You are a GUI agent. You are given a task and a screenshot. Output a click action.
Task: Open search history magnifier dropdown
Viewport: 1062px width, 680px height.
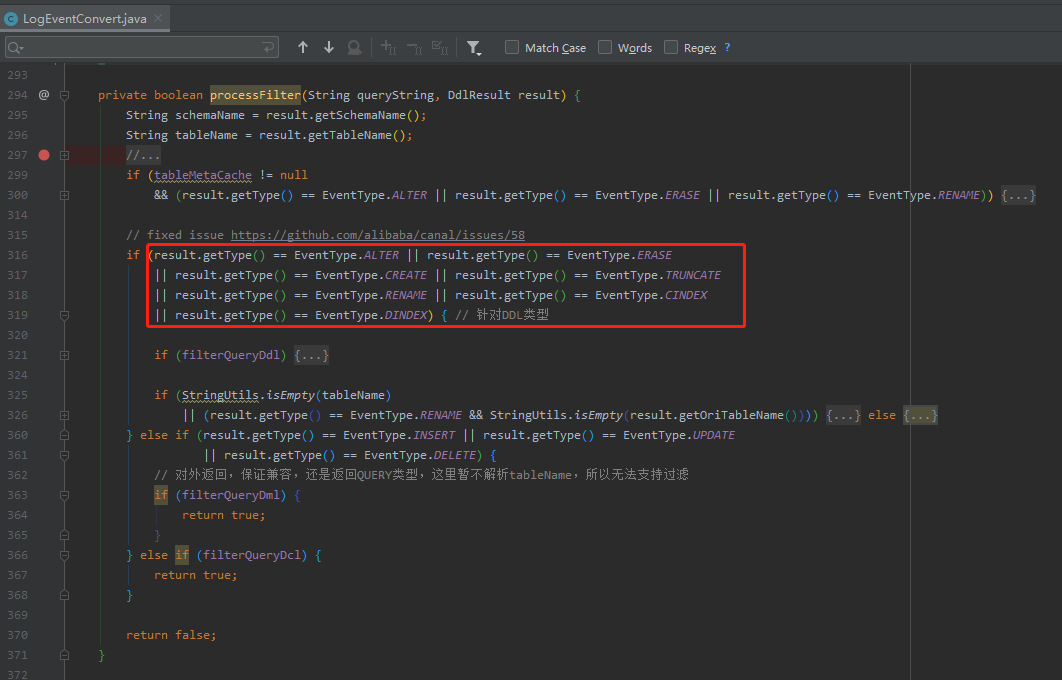tap(16, 47)
